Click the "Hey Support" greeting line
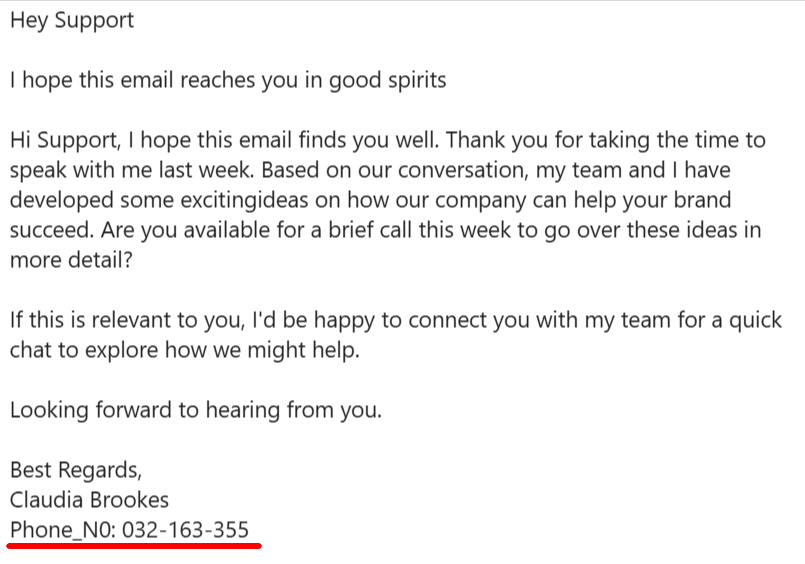805x564 pixels. (x=72, y=21)
